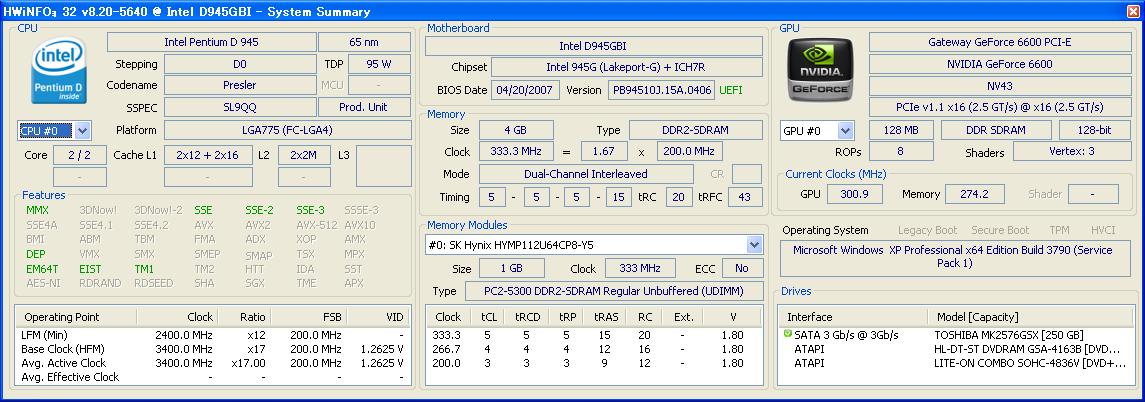This screenshot has height=402, width=1145.
Task: Click the tRFC 43 timing value
Action: coord(745,197)
